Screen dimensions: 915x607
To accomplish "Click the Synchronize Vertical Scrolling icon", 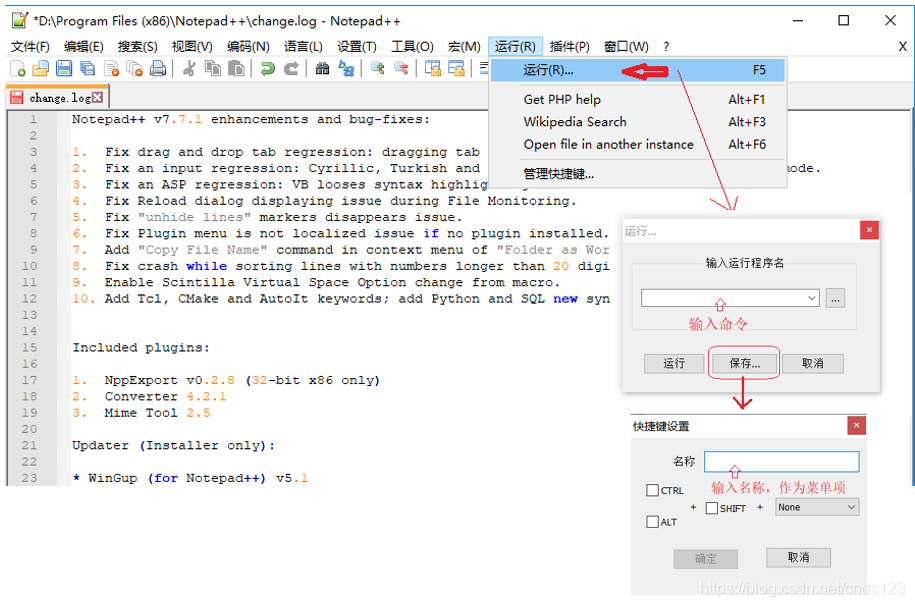I will pos(432,69).
